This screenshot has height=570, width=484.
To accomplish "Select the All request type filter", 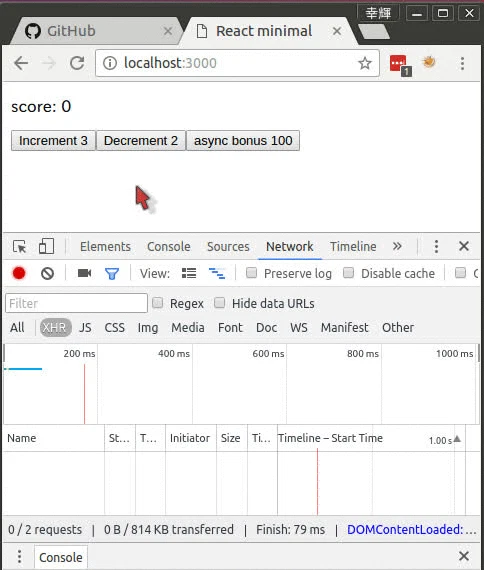I will point(17,328).
